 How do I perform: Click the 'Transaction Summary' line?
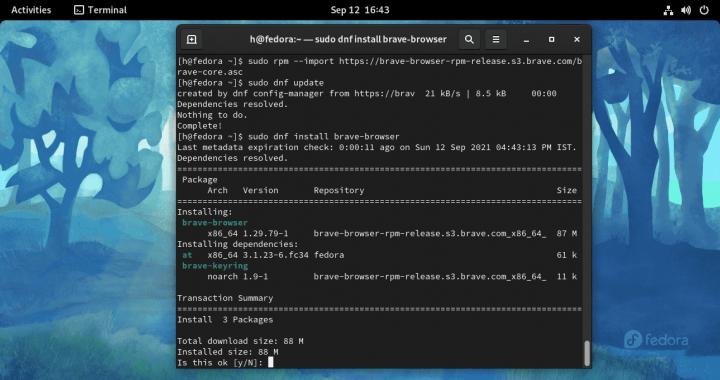tap(225, 298)
